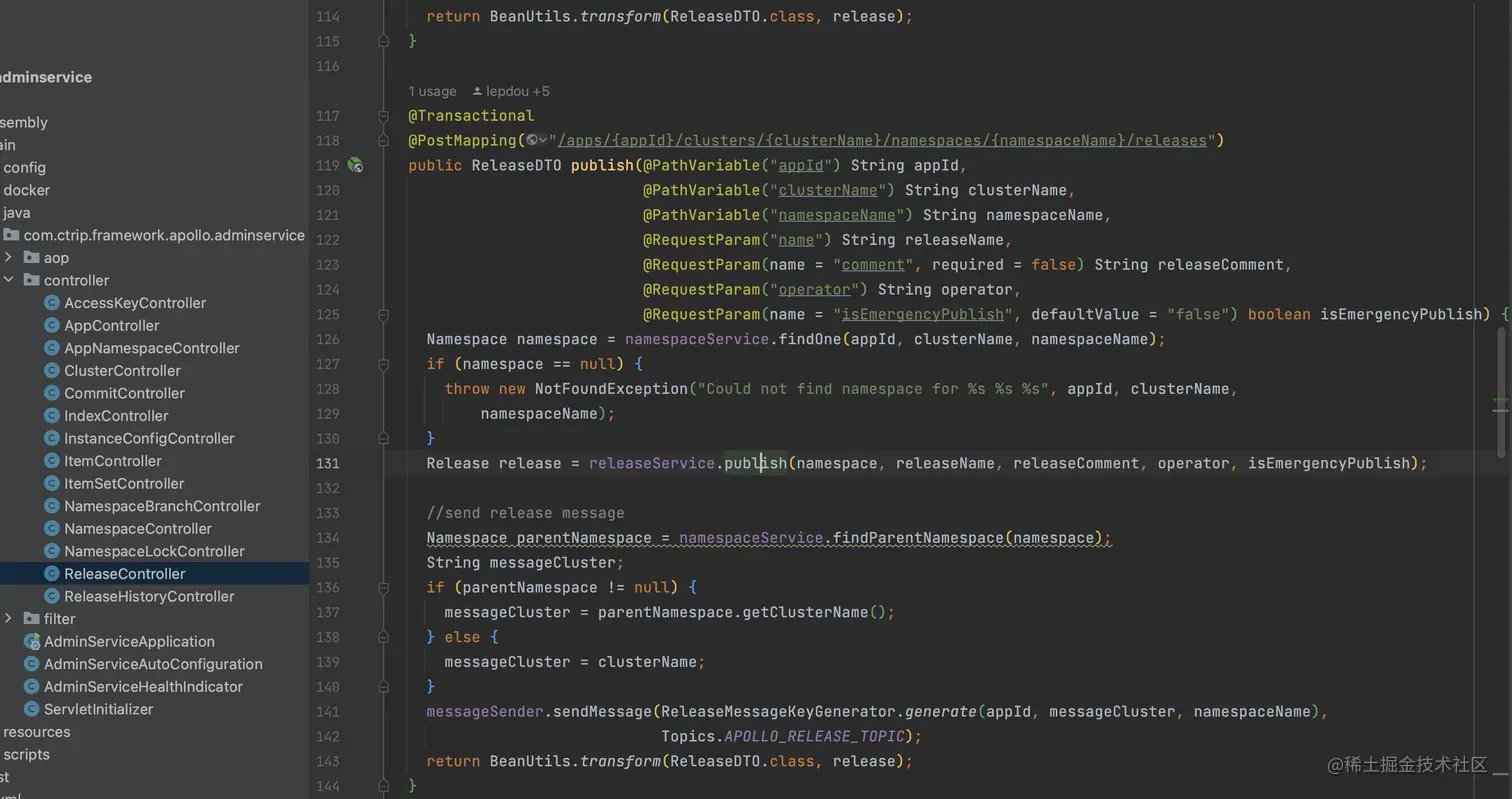Click the green change marker on scrollbar stripe
The width and height of the screenshot is (1512, 799).
pyautogui.click(x=1500, y=398)
